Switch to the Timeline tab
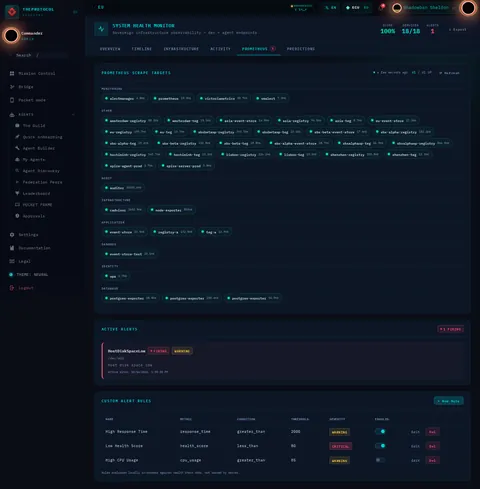The height and width of the screenshot is (489, 480). 142,49
